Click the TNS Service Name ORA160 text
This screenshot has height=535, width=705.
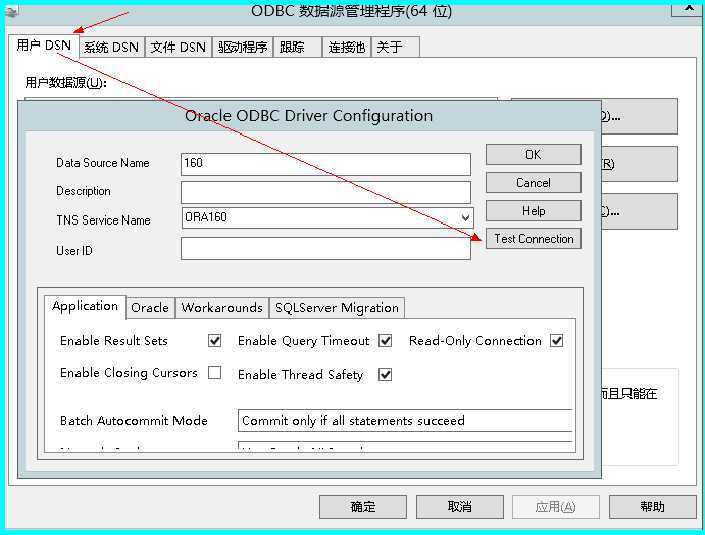(x=206, y=217)
